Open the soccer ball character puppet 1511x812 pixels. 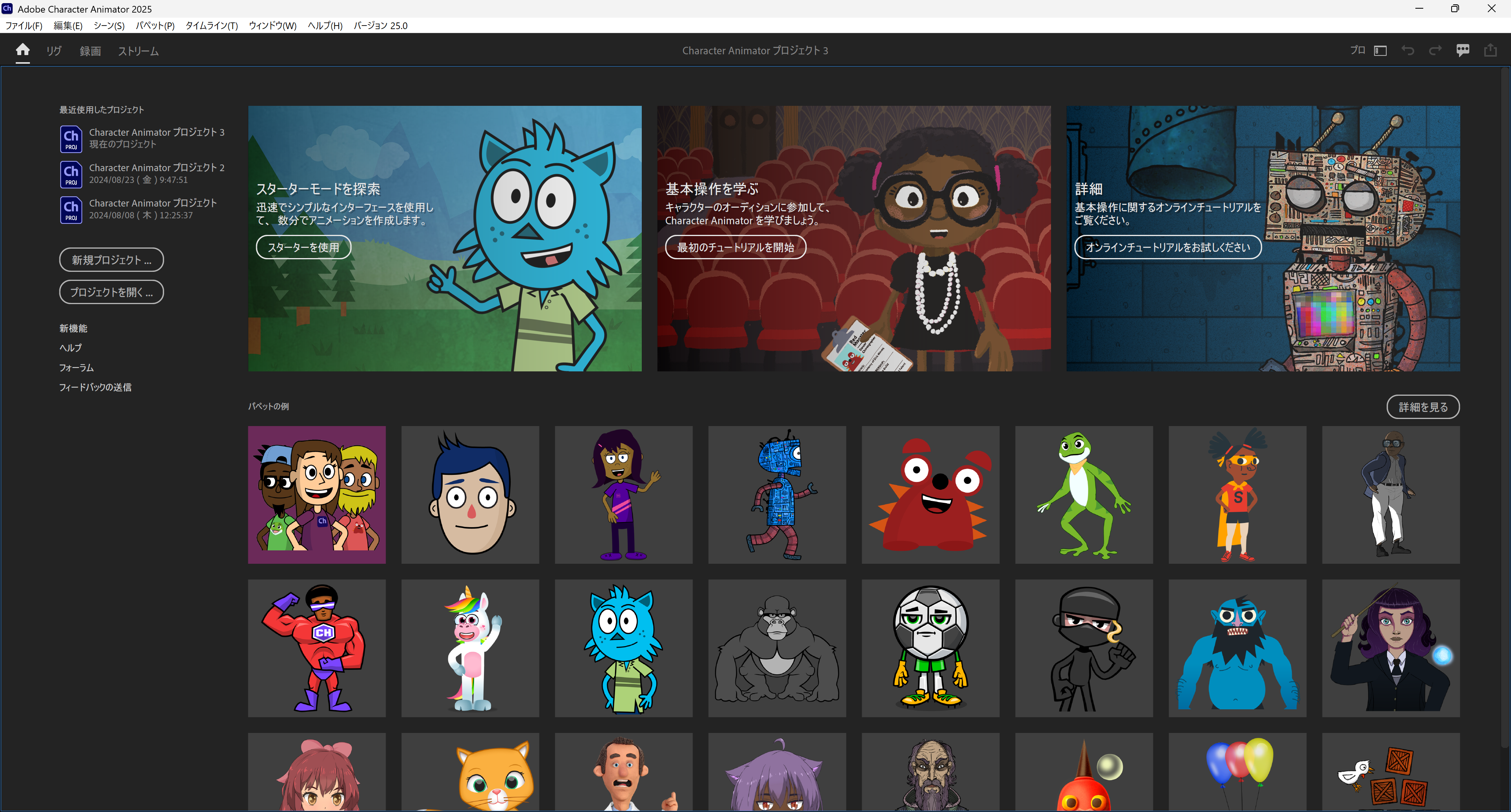tap(931, 648)
